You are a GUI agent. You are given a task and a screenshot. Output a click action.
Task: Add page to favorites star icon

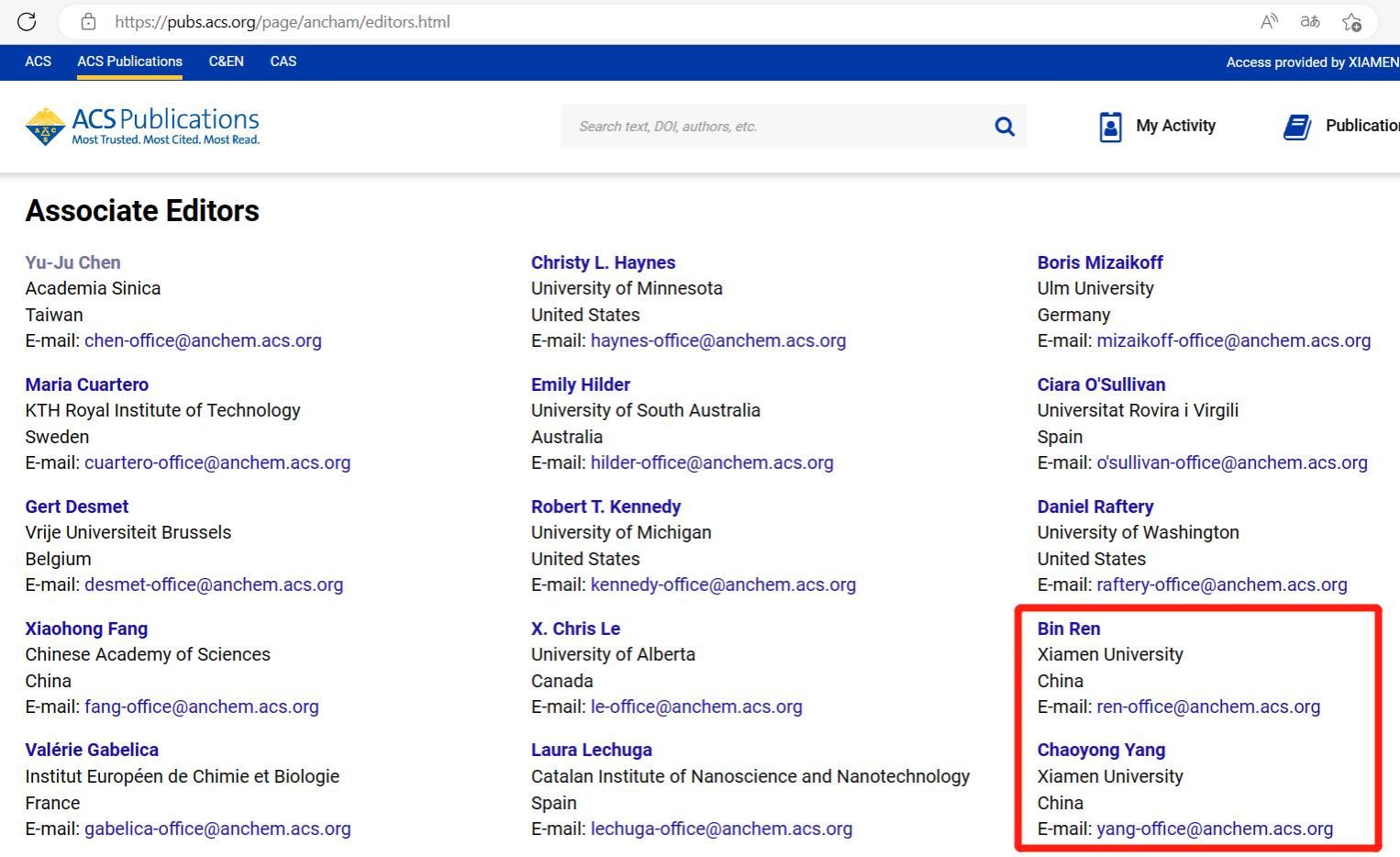pos(1351,22)
